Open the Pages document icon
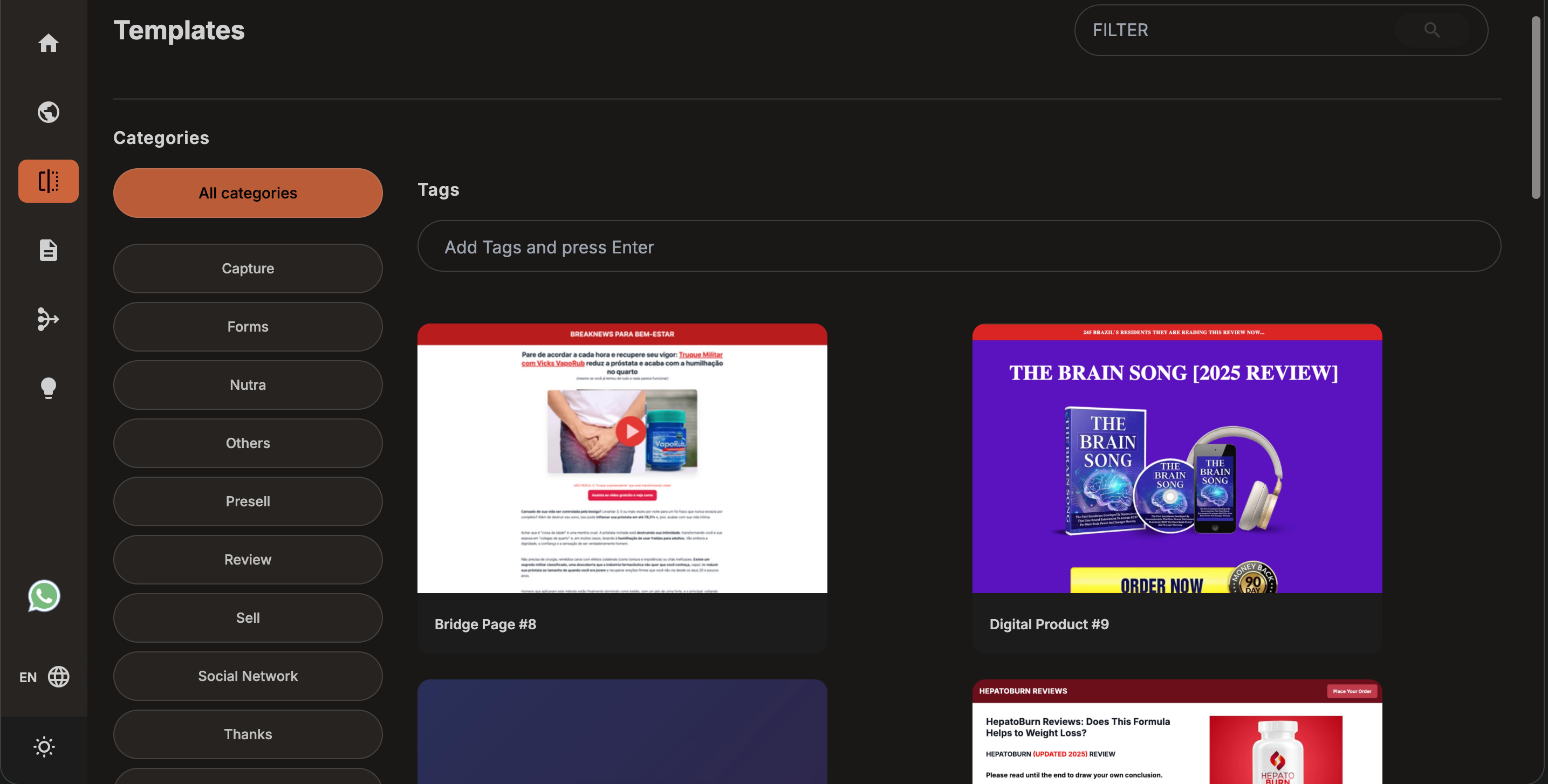 coord(48,251)
